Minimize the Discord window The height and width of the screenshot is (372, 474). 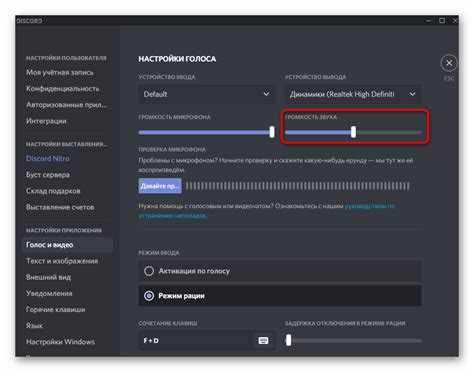pyautogui.click(x=429, y=21)
